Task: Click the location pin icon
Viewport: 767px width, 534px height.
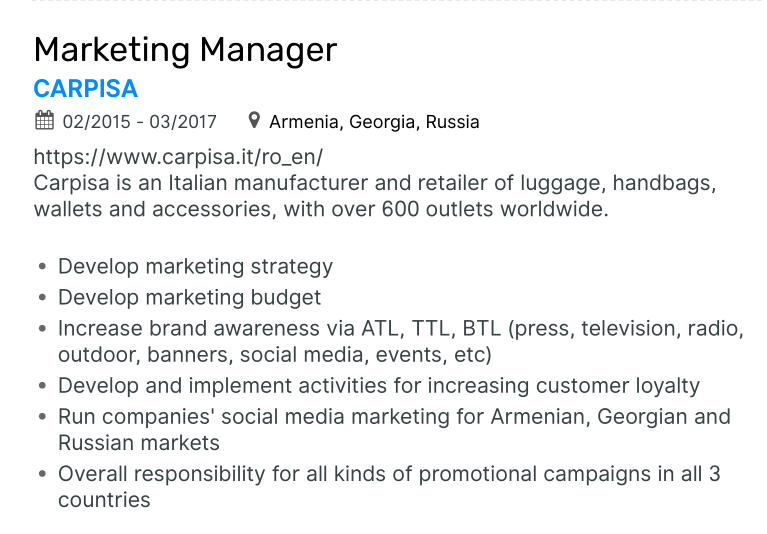Action: 255,122
